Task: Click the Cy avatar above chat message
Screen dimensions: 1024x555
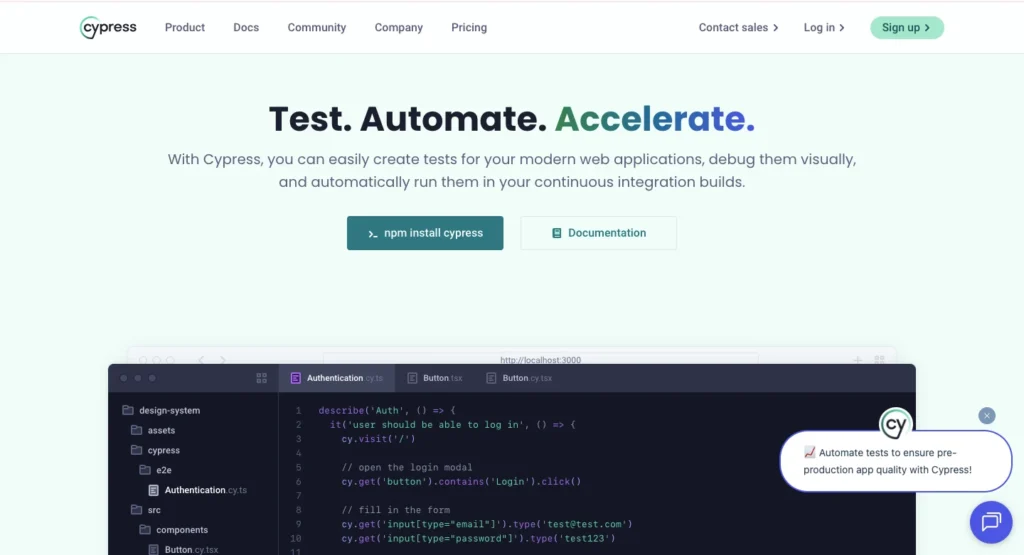Action: pyautogui.click(x=895, y=425)
